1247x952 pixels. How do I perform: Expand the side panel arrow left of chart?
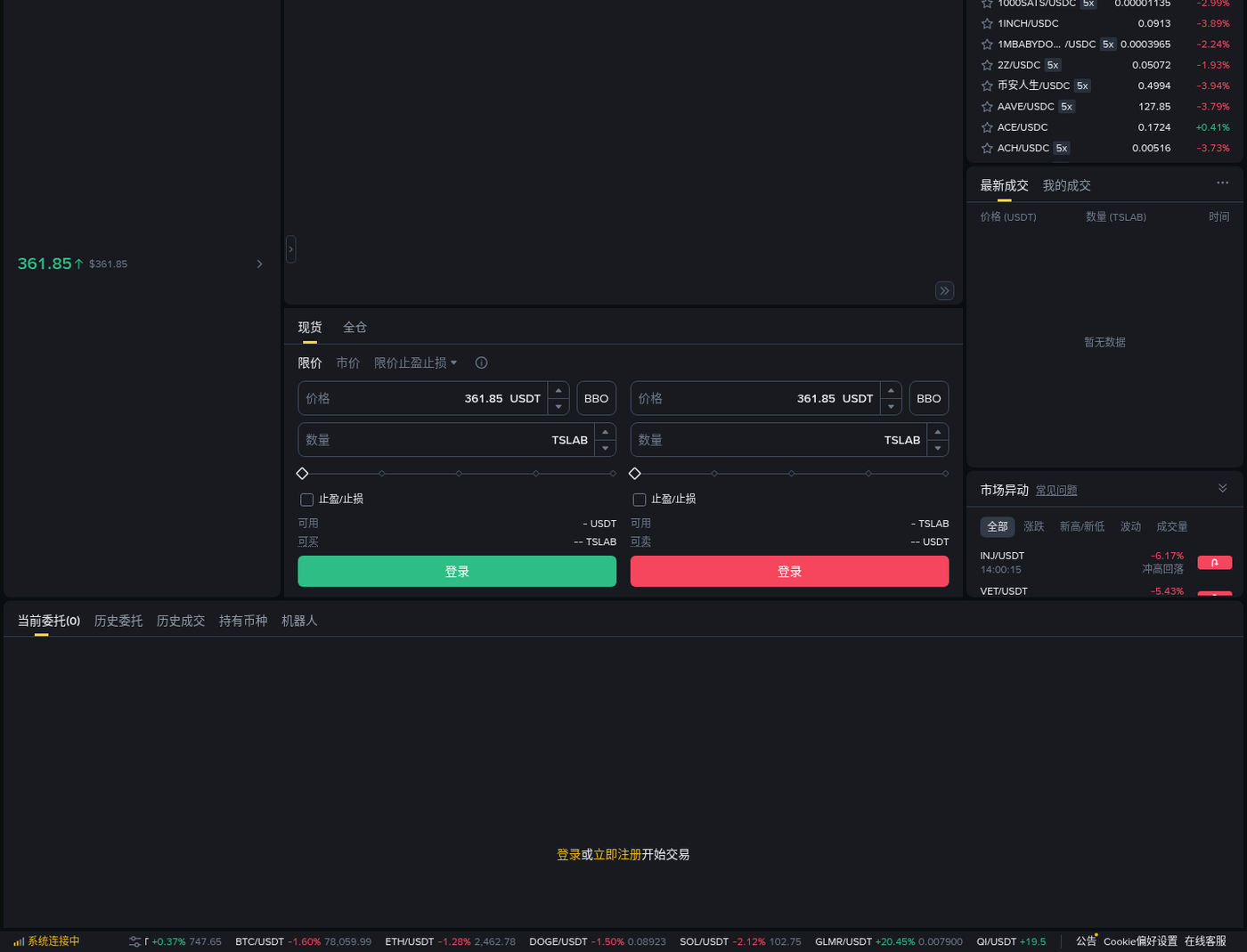tap(290, 249)
